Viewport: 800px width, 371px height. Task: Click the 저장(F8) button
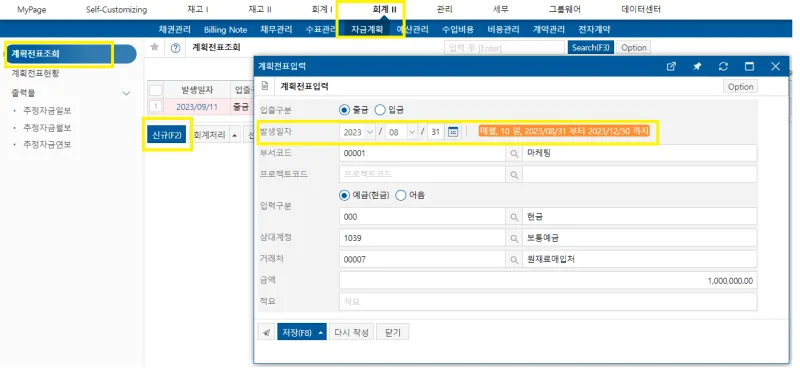click(302, 332)
